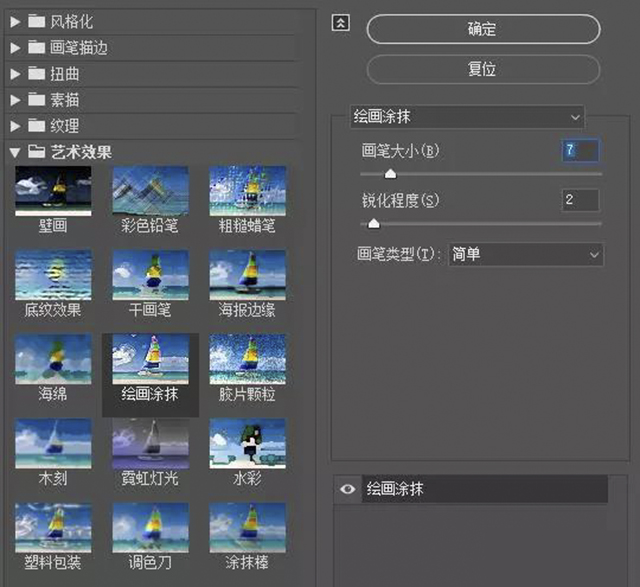640x587 pixels.
Task: Select the 粗糙蜡笔 filter thumbnail
Action: click(247, 191)
